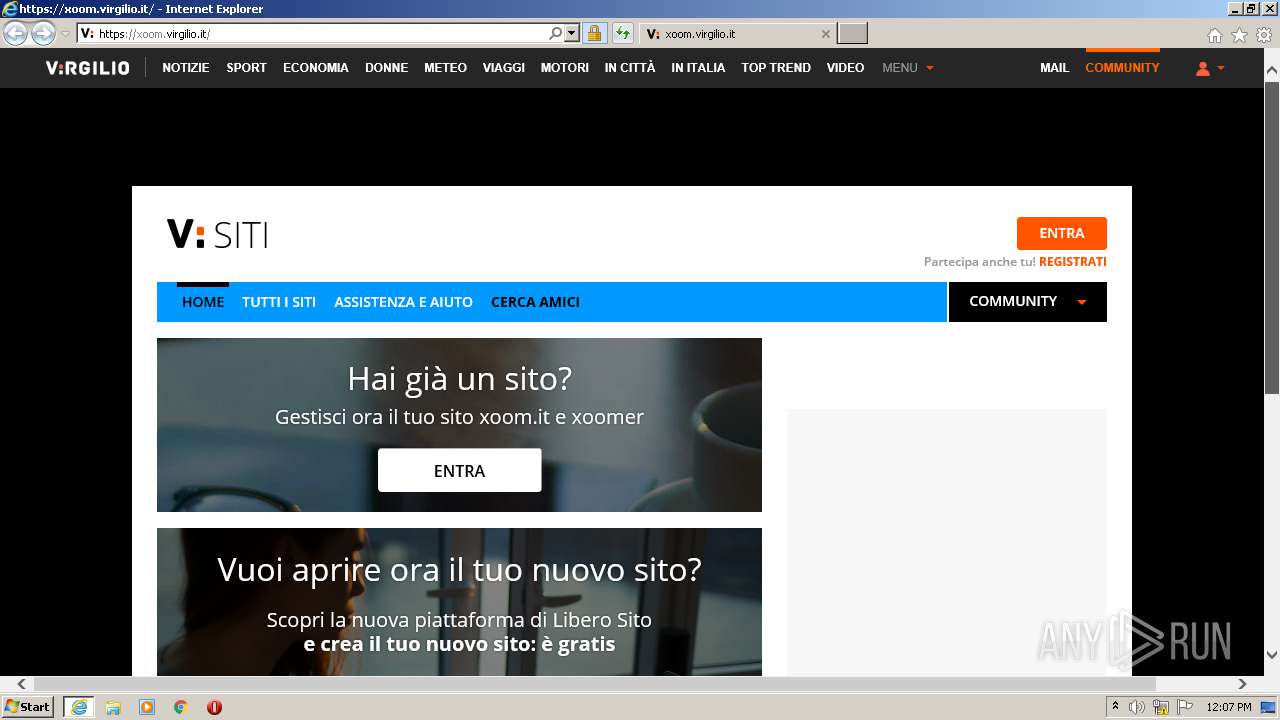The image size is (1280, 720).
Task: Close the xoom.virgilio.it tab
Action: 825,34
